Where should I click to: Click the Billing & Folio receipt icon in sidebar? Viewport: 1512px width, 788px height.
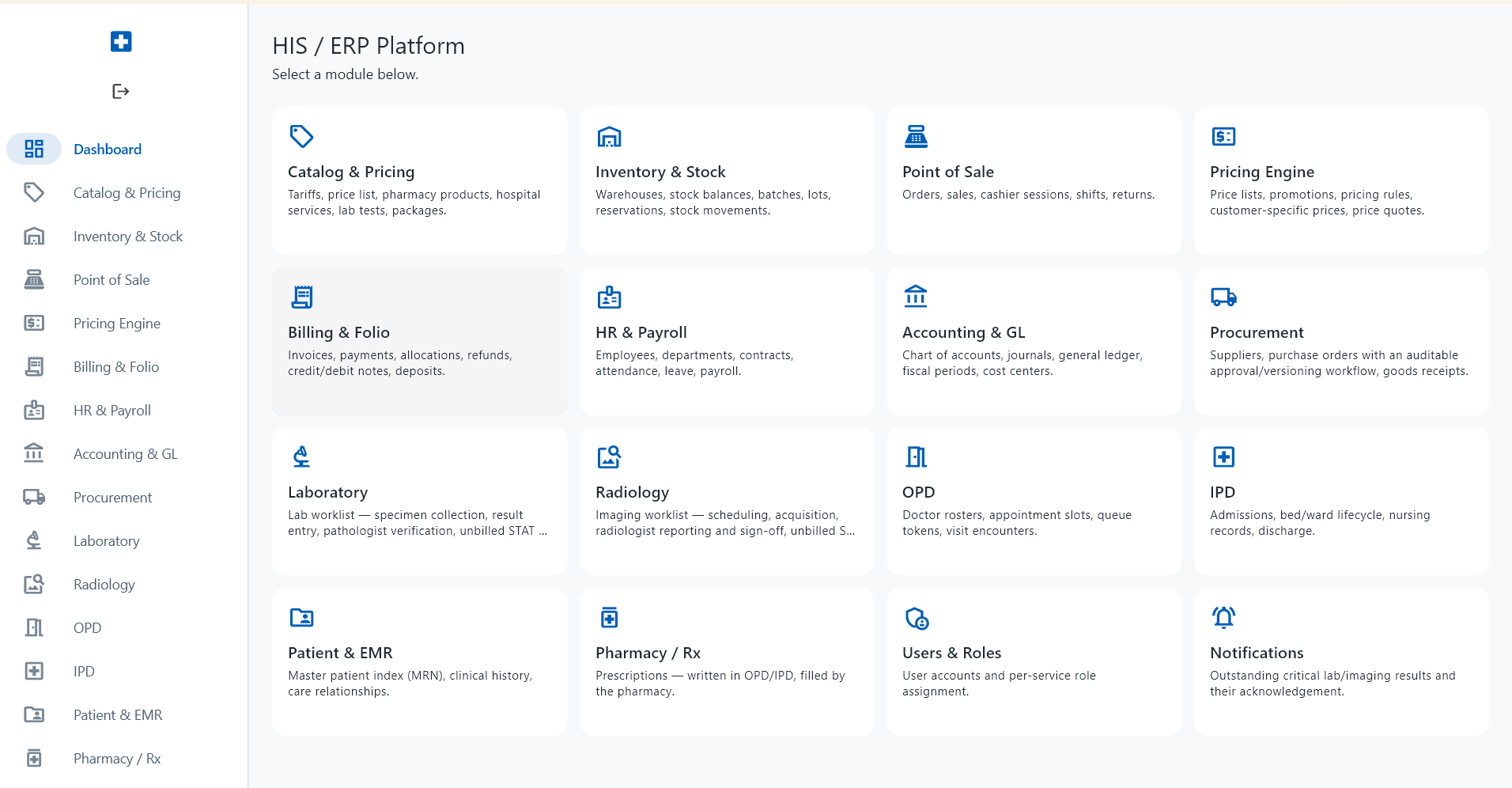pyautogui.click(x=34, y=366)
